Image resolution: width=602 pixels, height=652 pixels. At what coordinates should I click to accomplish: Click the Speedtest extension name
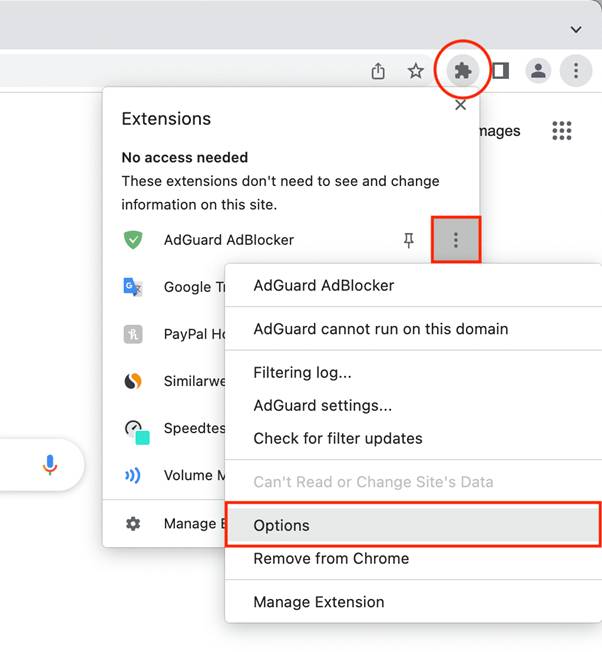(195, 428)
